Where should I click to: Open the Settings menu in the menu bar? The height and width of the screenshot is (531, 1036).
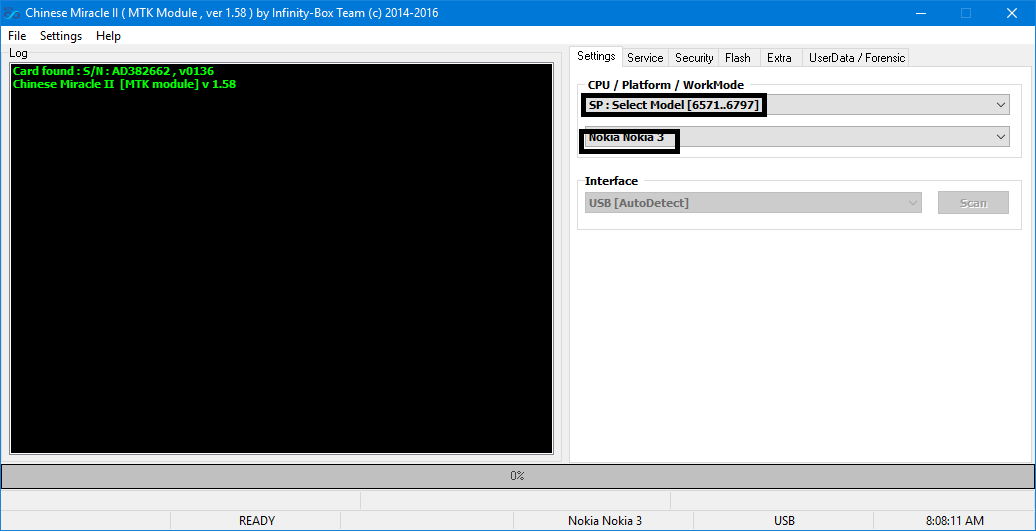tap(61, 36)
